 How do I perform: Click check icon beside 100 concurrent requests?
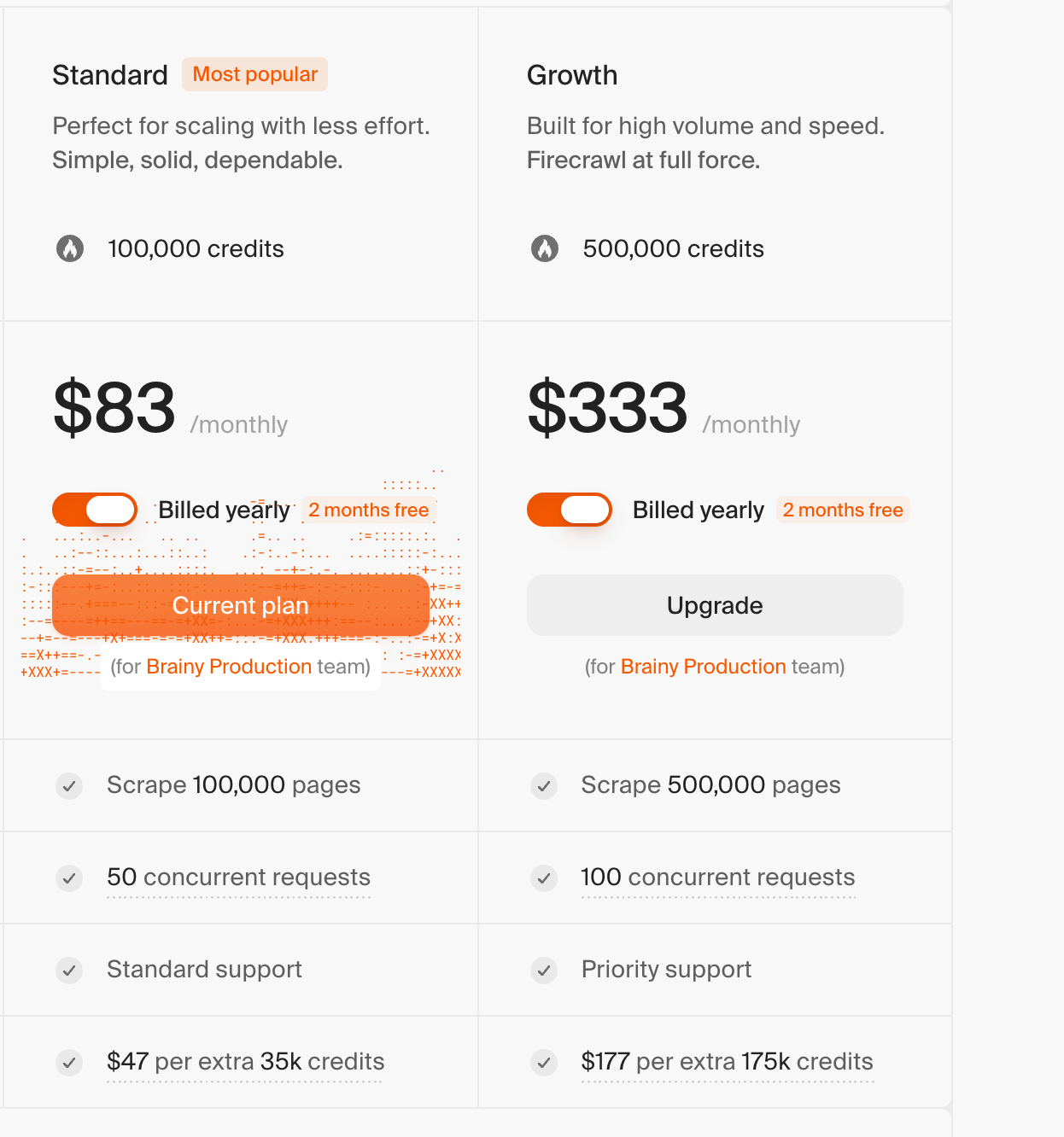tap(544, 878)
